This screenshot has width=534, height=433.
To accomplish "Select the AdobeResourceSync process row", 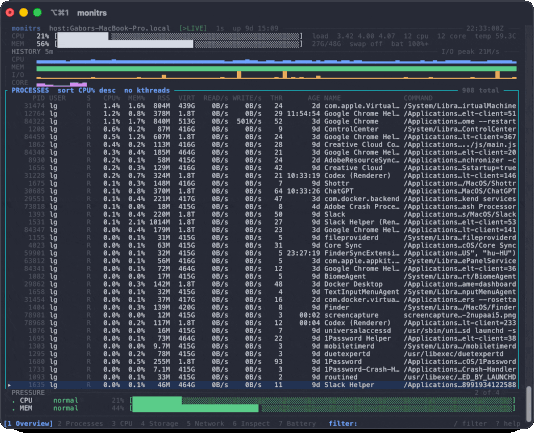I will (x=262, y=160).
